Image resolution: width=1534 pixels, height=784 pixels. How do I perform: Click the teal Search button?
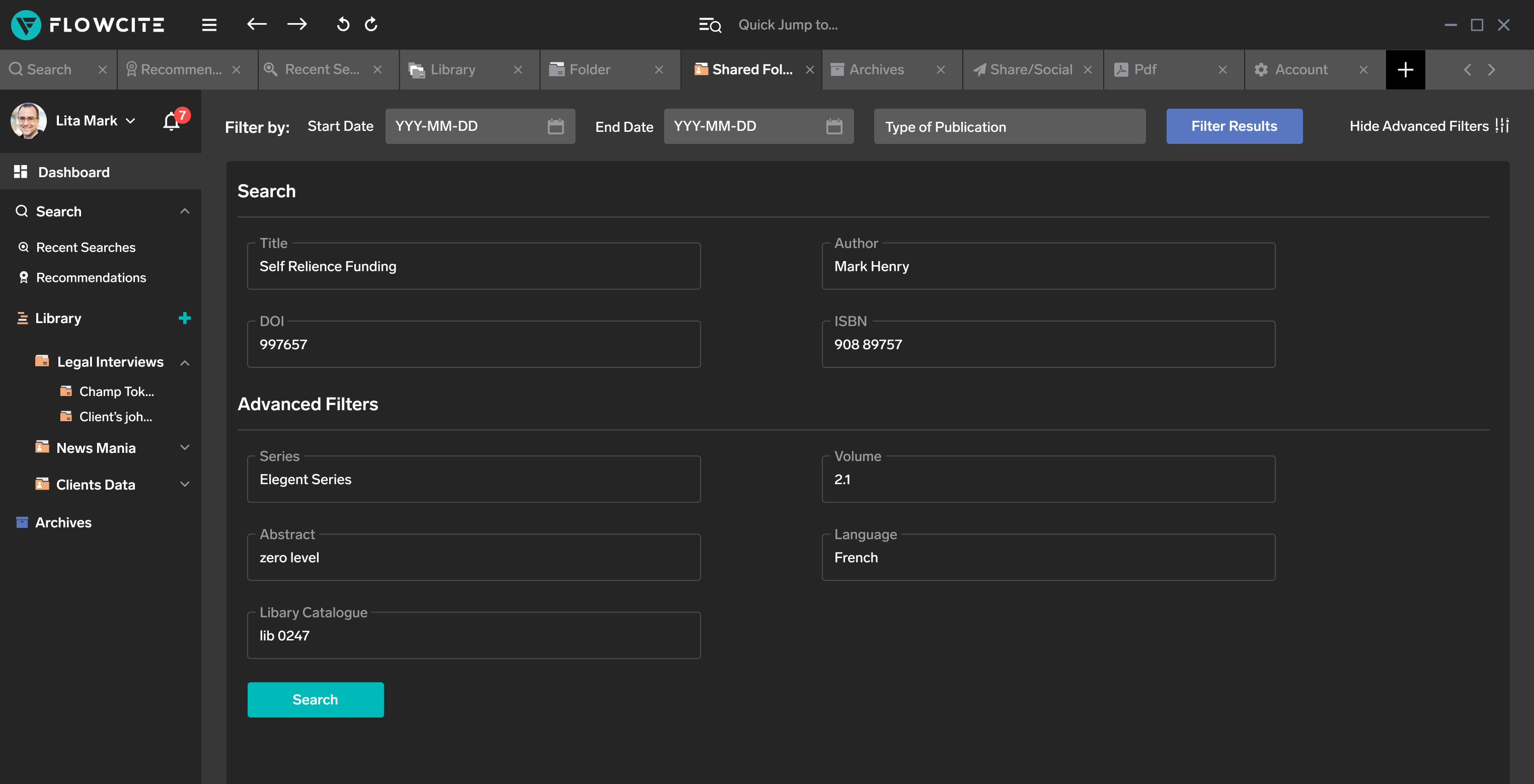pos(315,699)
